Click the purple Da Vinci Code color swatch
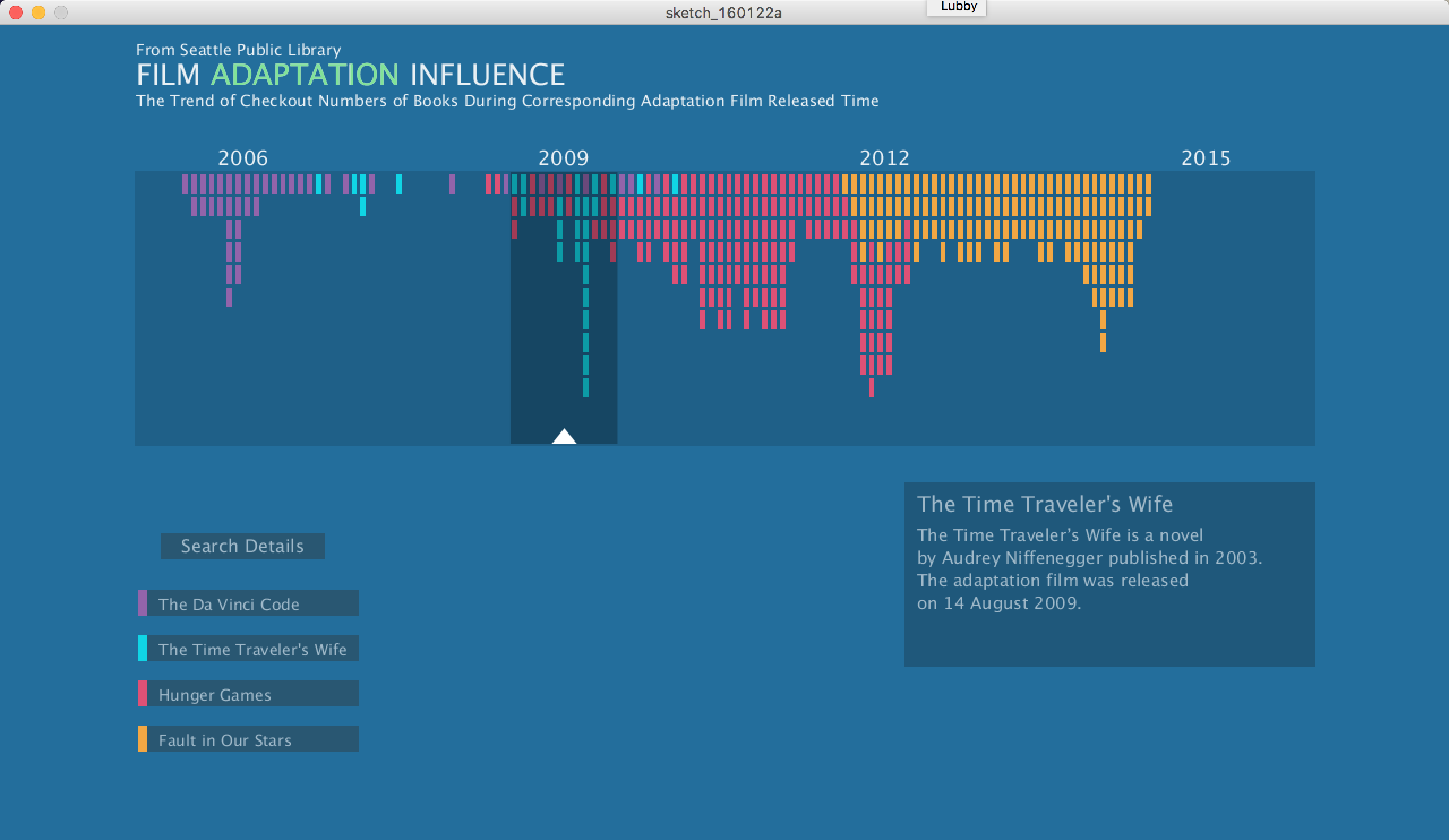 pos(142,603)
